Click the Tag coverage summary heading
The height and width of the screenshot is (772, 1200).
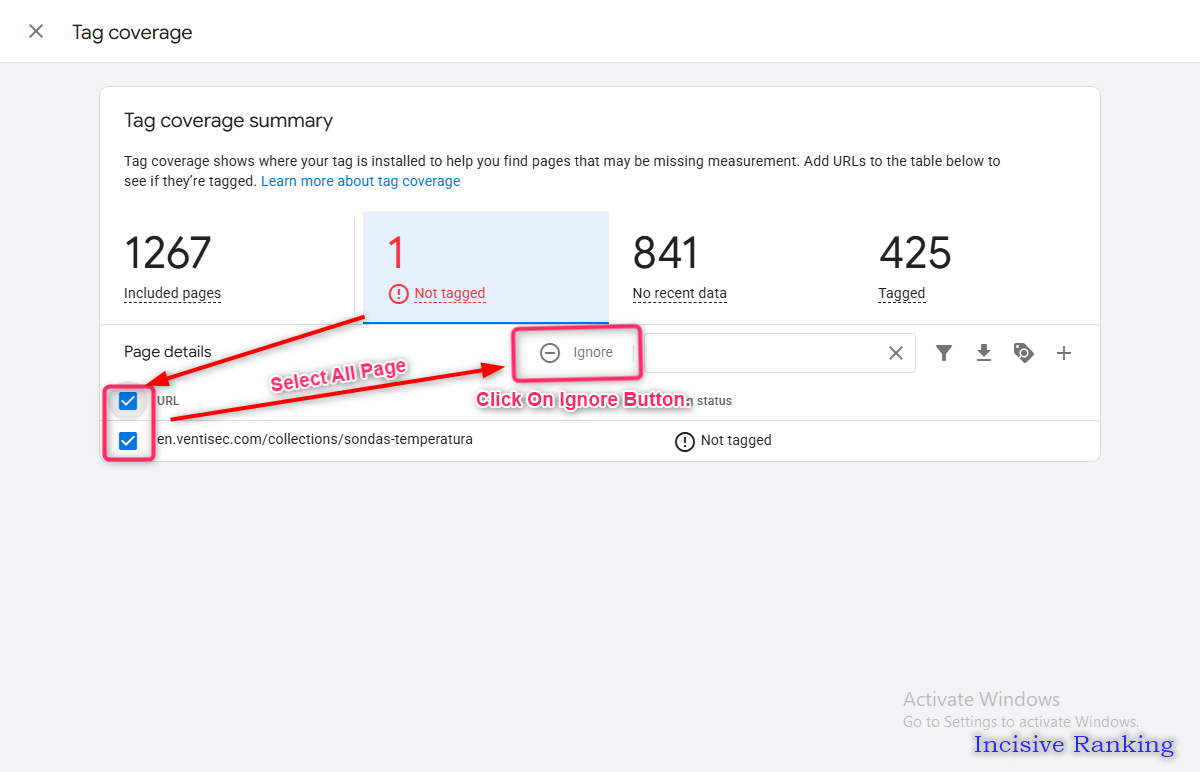click(228, 121)
